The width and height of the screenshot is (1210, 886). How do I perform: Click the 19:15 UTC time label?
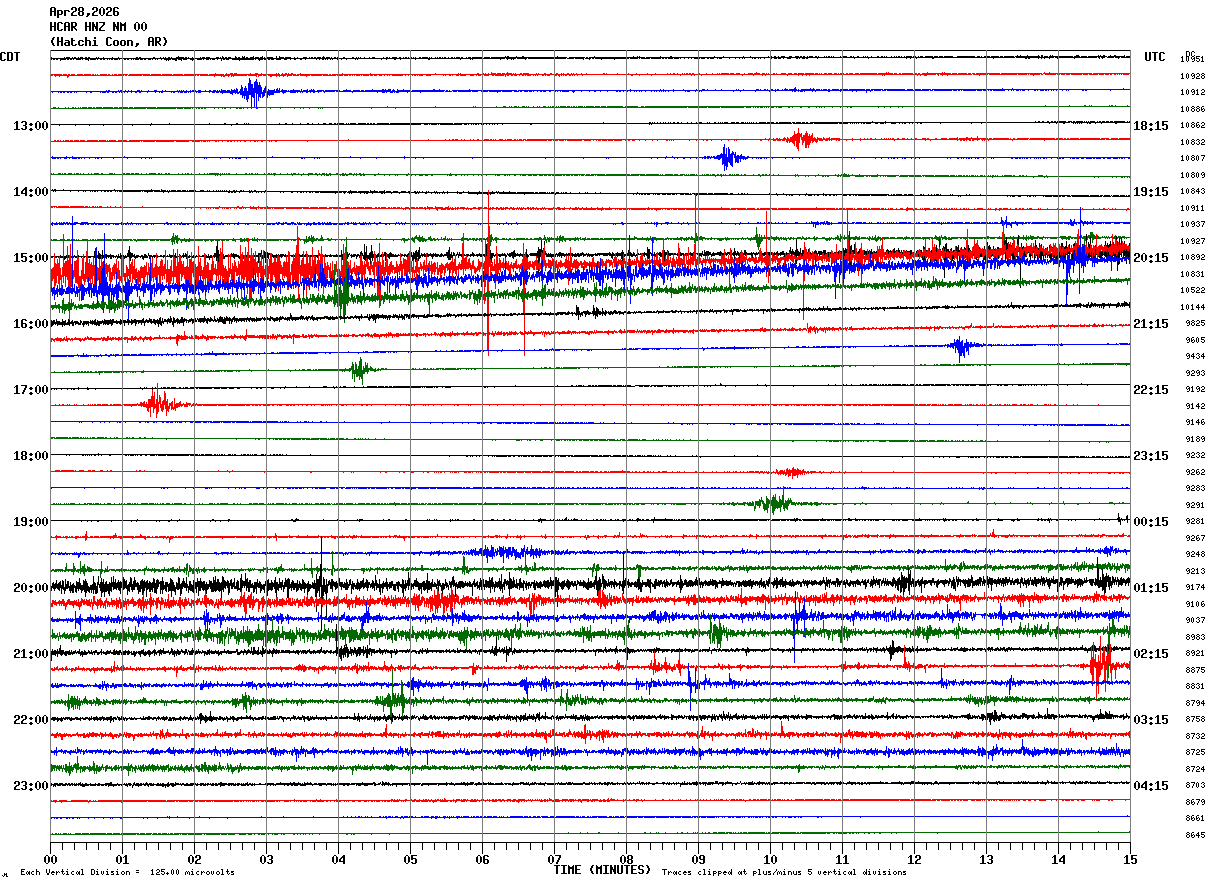click(x=1151, y=192)
